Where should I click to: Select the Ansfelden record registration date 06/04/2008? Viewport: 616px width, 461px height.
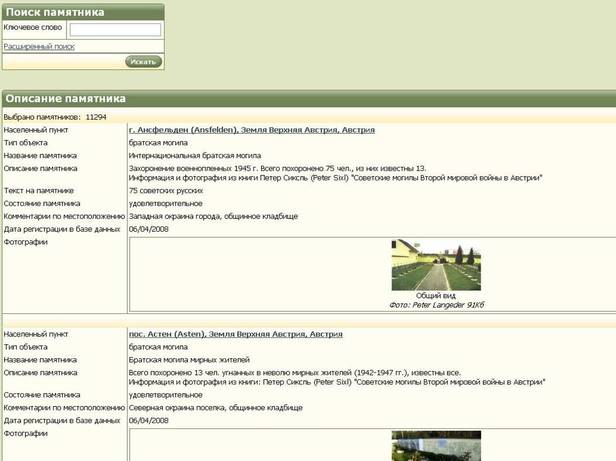pos(148,229)
